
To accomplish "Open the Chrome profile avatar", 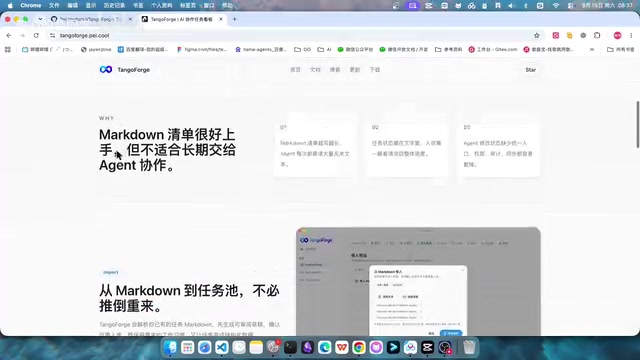I will (617, 36).
